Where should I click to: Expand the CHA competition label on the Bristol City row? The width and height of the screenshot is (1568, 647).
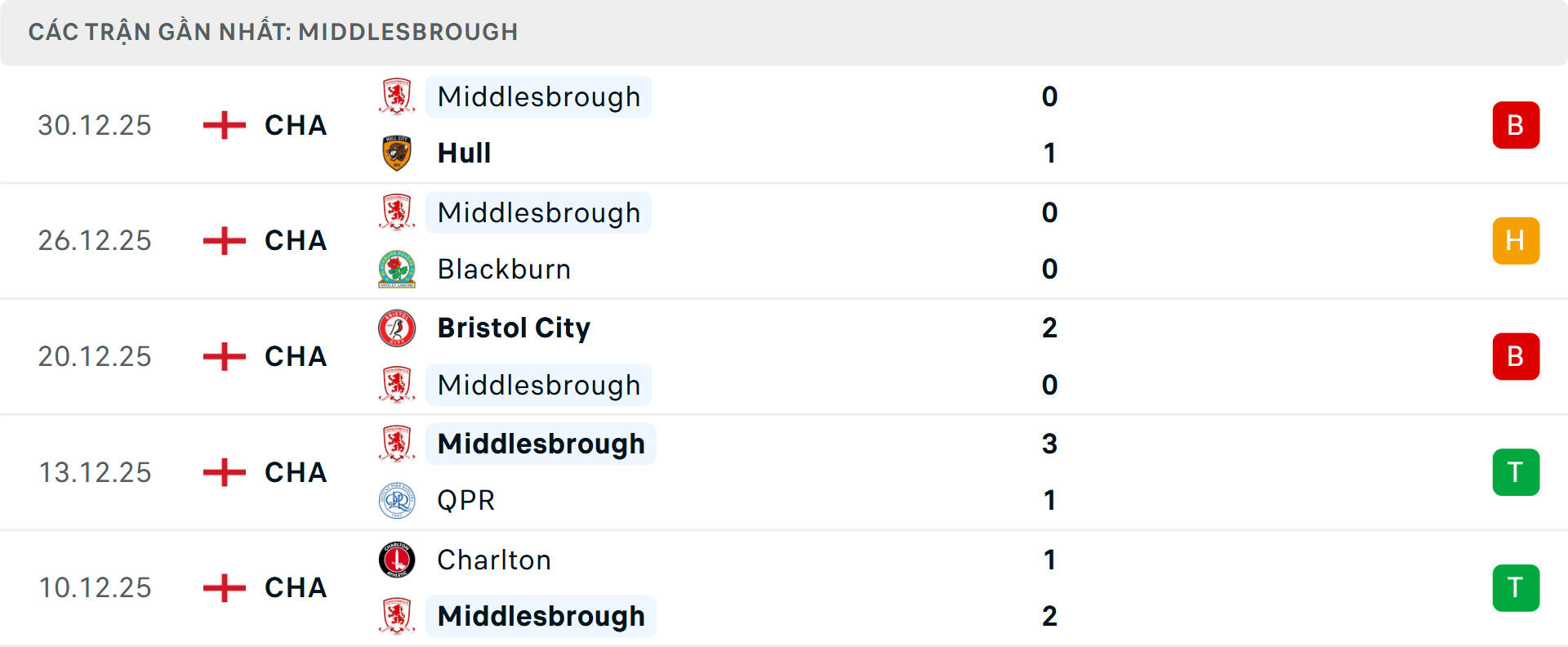[296, 356]
